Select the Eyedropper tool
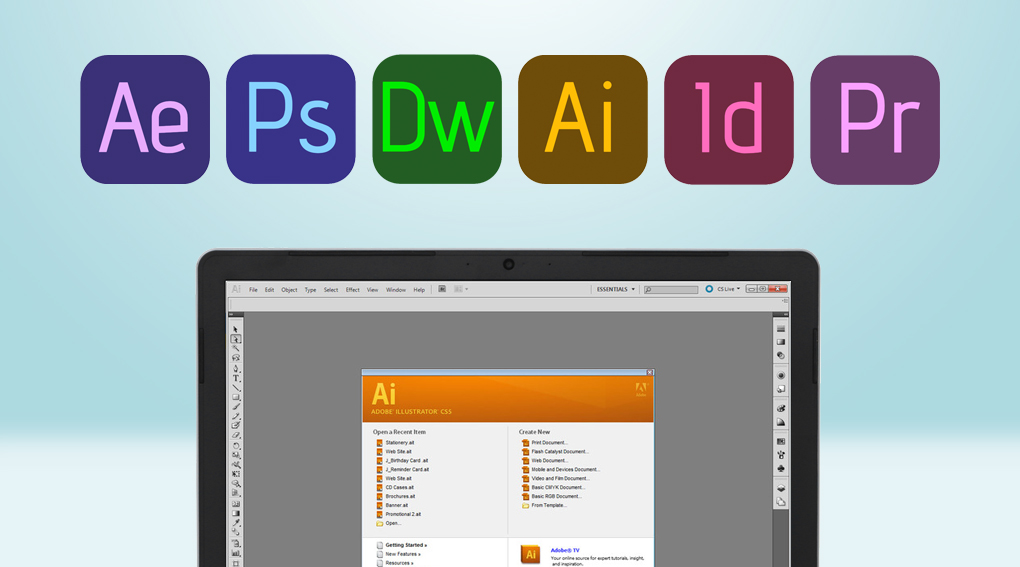The height and width of the screenshot is (567, 1020). tap(235, 523)
